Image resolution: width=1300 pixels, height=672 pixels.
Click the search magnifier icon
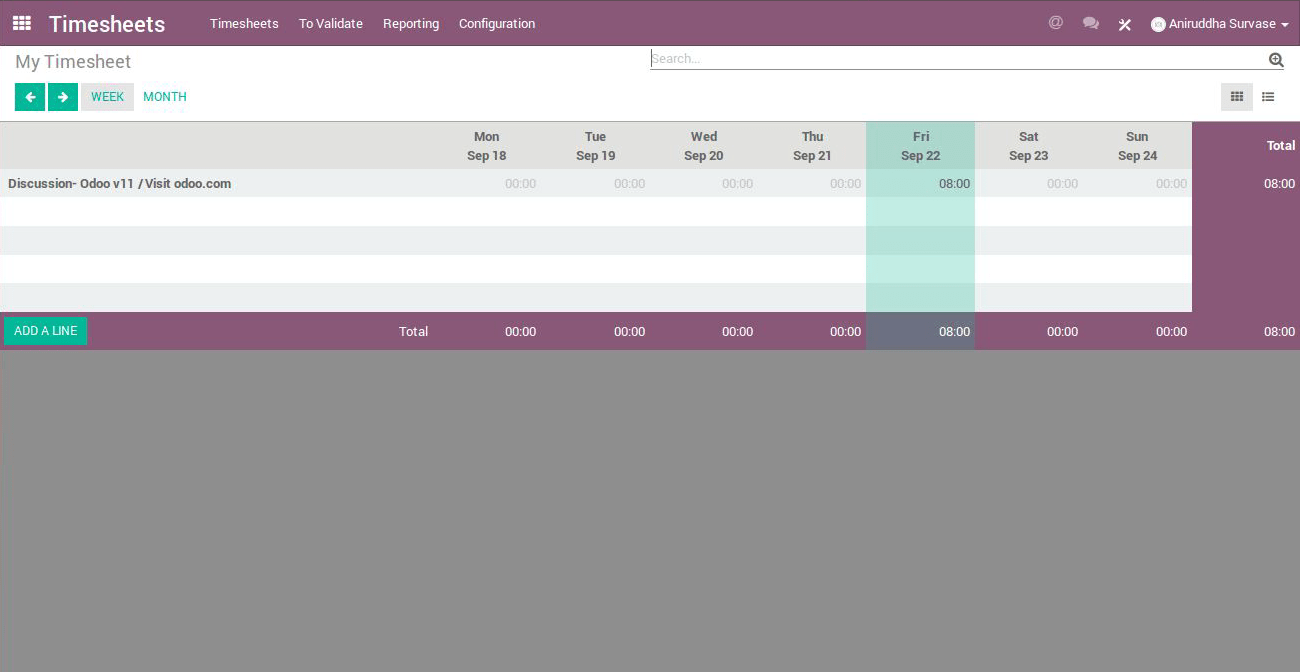coord(1276,60)
